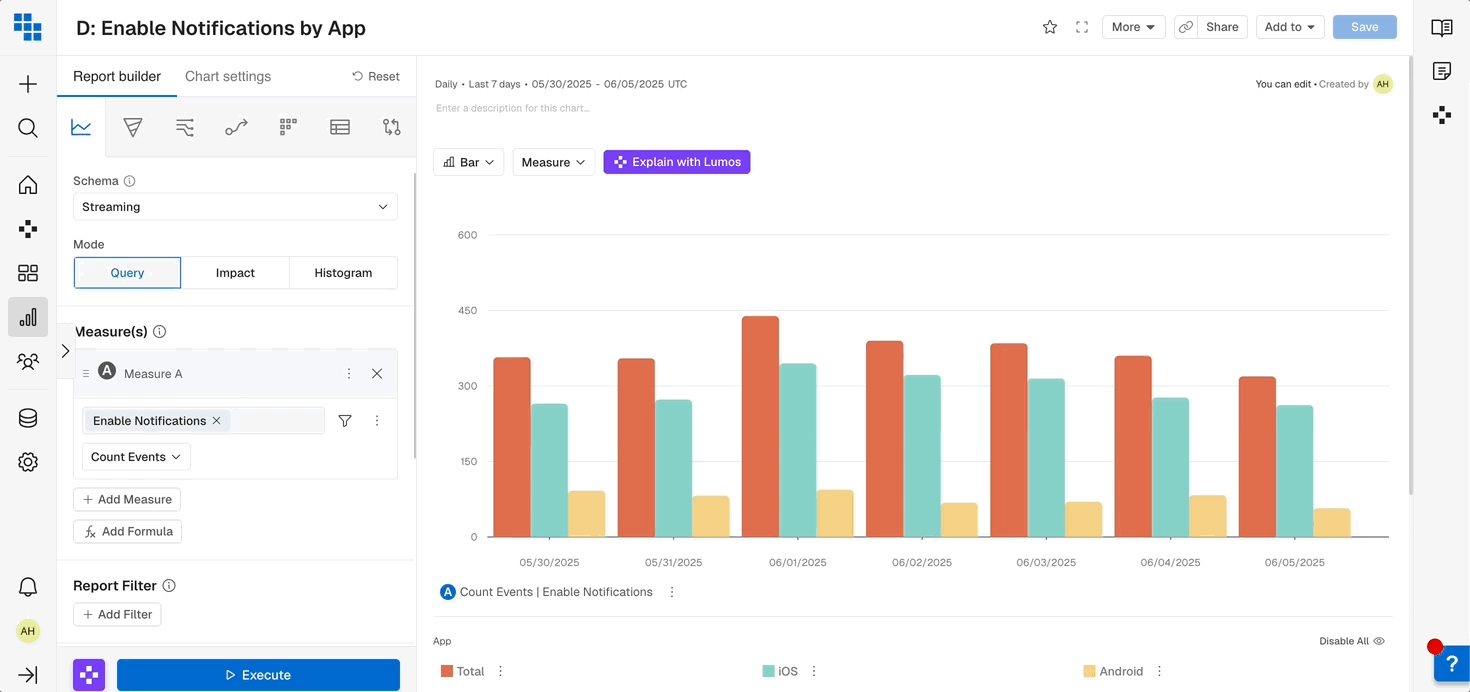Screen dimensions: 1470x692
Task: Click Explain with Lumos button
Action: coord(677,162)
